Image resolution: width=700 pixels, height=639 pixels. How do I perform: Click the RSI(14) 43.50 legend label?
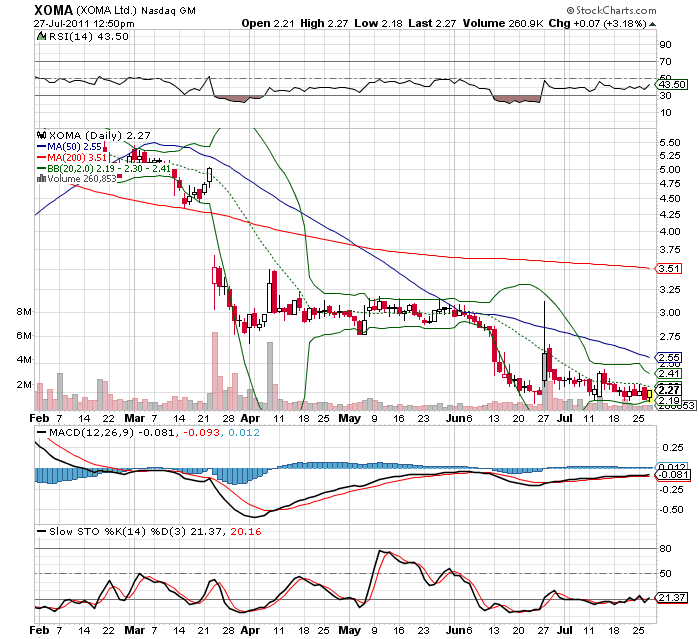coord(88,37)
